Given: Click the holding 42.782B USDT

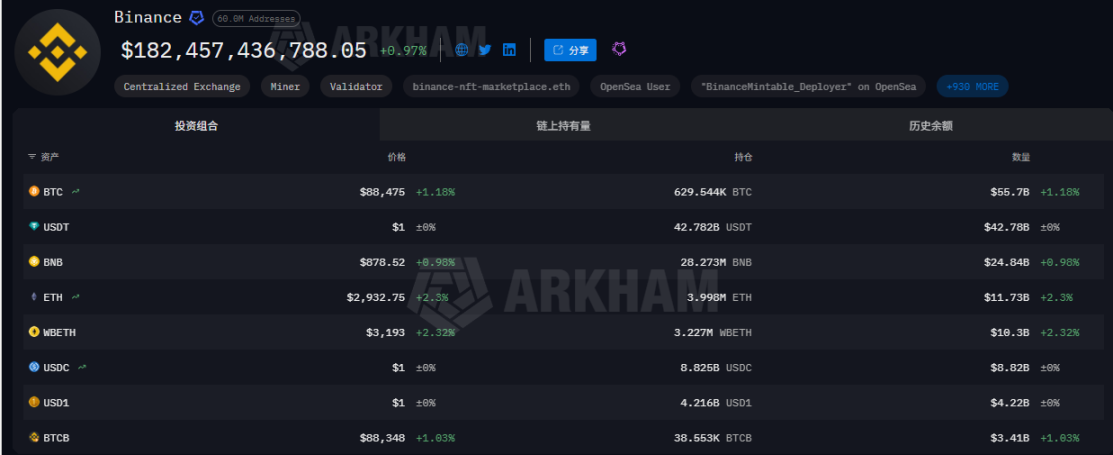Looking at the screenshot, I should (x=713, y=227).
